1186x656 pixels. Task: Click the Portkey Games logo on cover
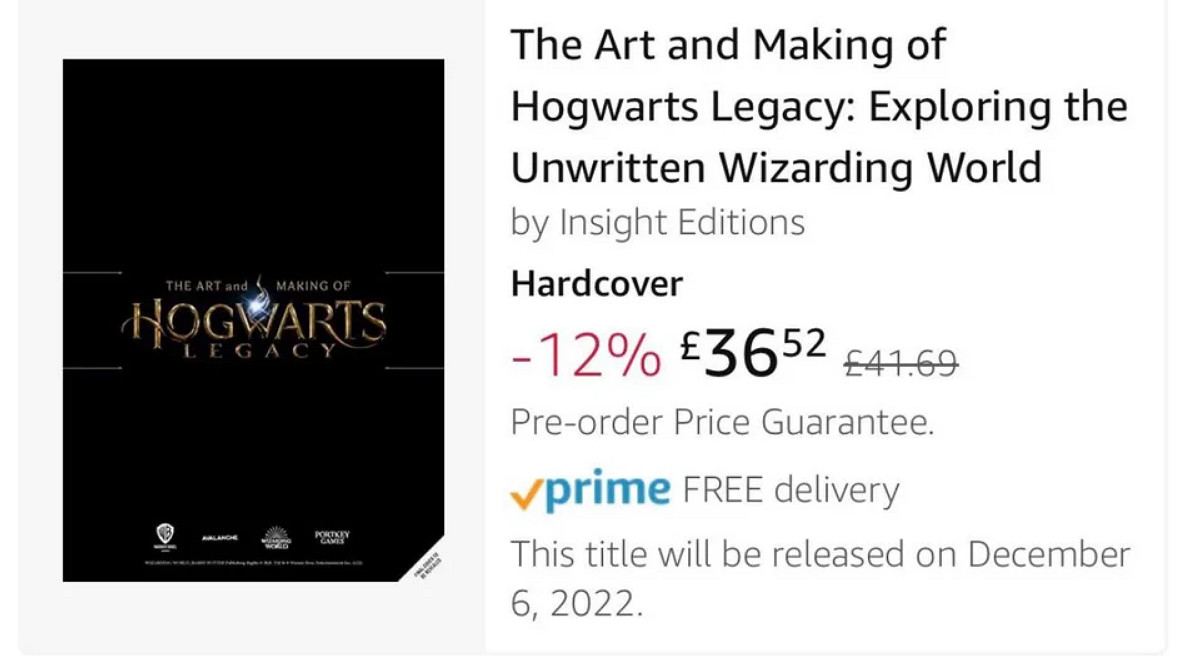[332, 538]
